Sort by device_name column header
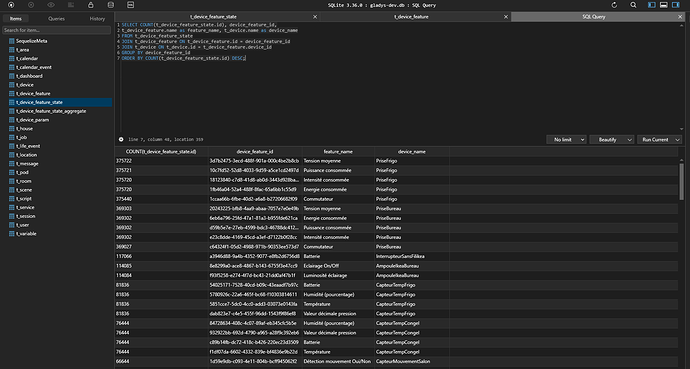The image size is (690, 369). pyautogui.click(x=411, y=152)
